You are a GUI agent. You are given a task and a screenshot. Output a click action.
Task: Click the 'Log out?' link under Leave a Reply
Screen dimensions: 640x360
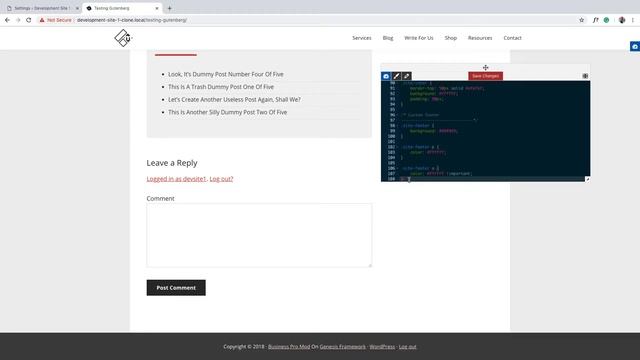pos(221,179)
